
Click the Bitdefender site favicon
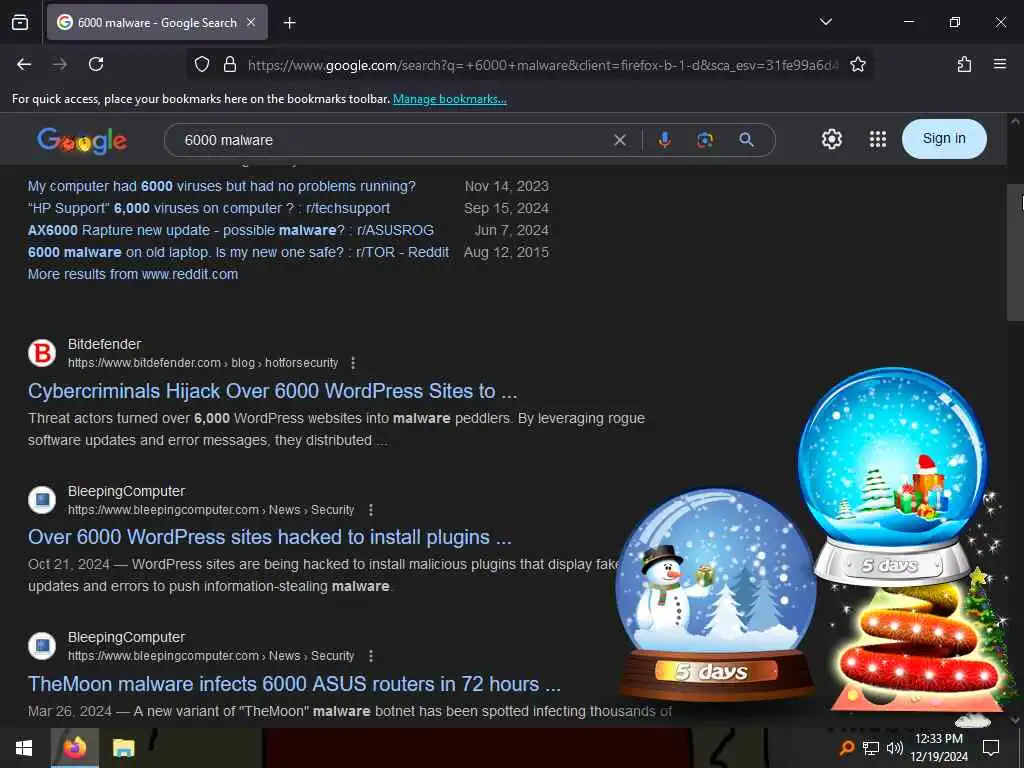click(x=42, y=353)
